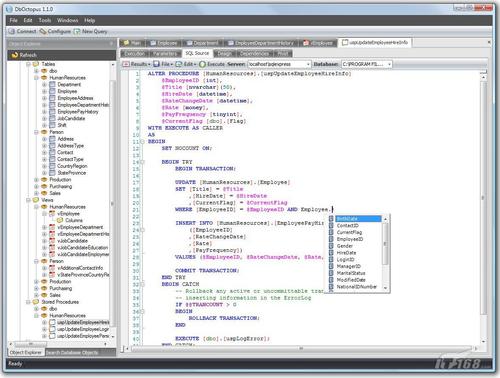
Task: Open Configure from the main toolbar
Action: pyautogui.click(x=55, y=31)
